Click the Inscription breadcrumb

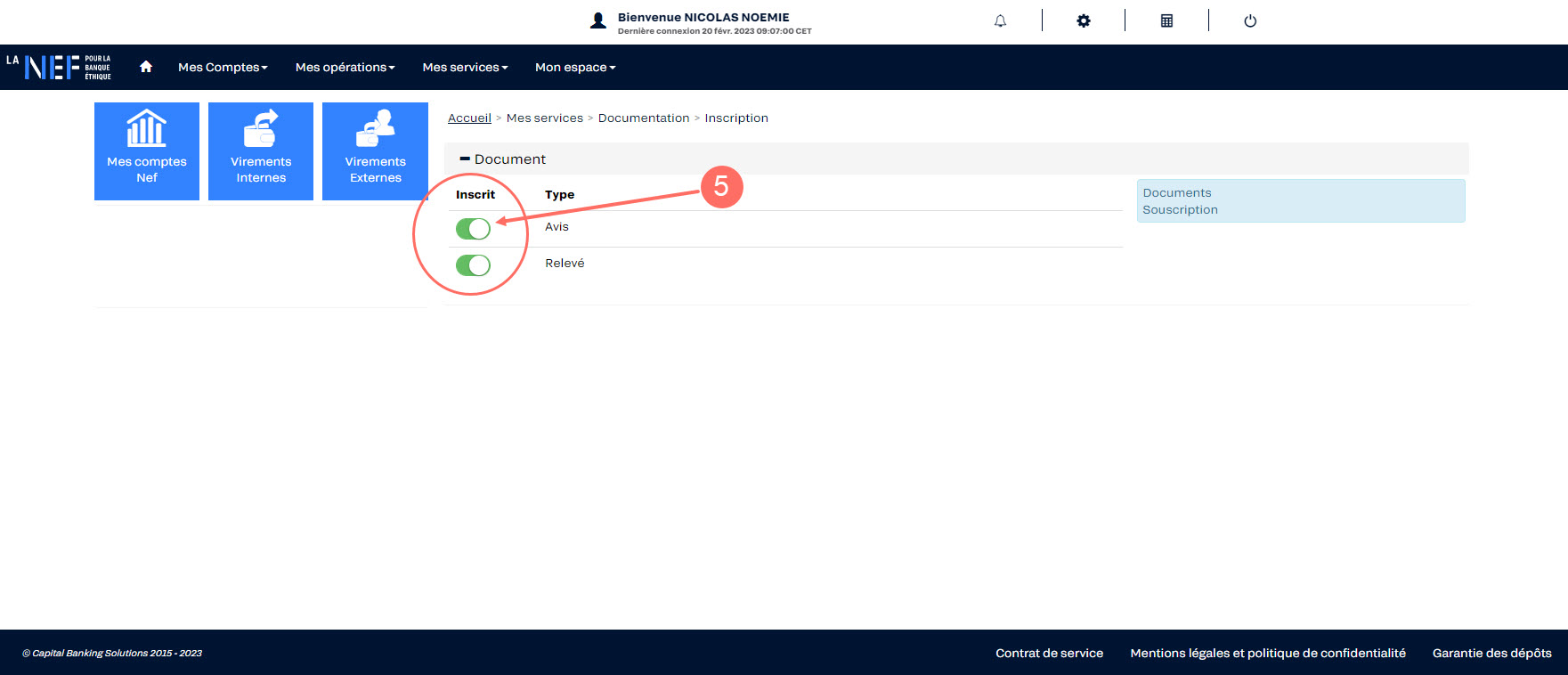(x=736, y=118)
